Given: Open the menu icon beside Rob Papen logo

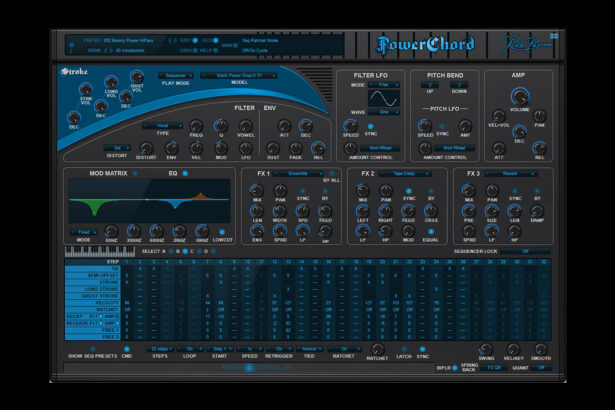Looking at the screenshot, I should (554, 36).
